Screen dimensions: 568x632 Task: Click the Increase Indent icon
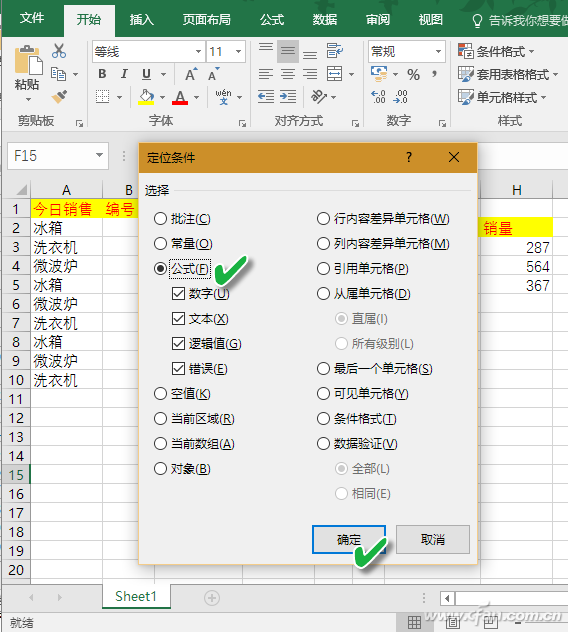pos(288,97)
